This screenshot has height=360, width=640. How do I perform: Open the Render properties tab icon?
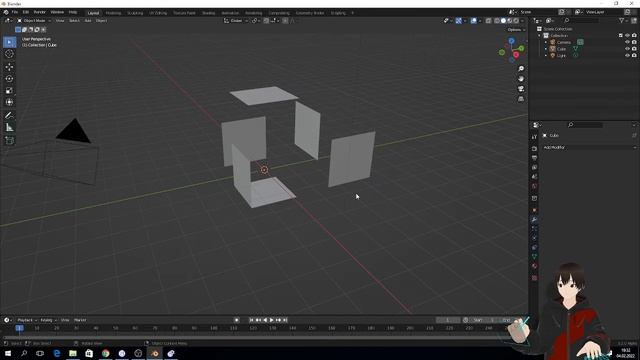point(534,149)
